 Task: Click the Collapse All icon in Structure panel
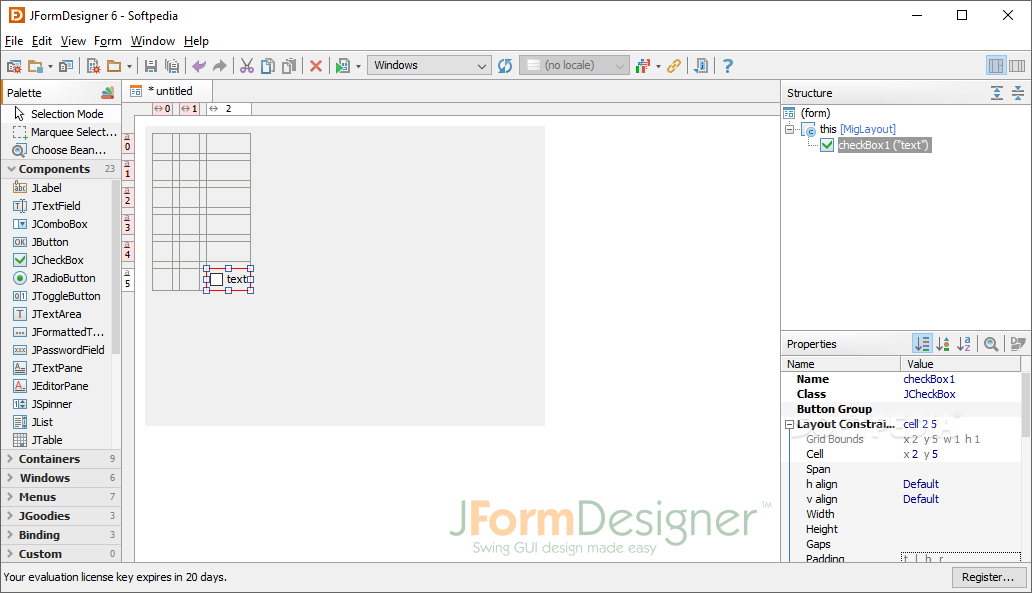(1018, 93)
